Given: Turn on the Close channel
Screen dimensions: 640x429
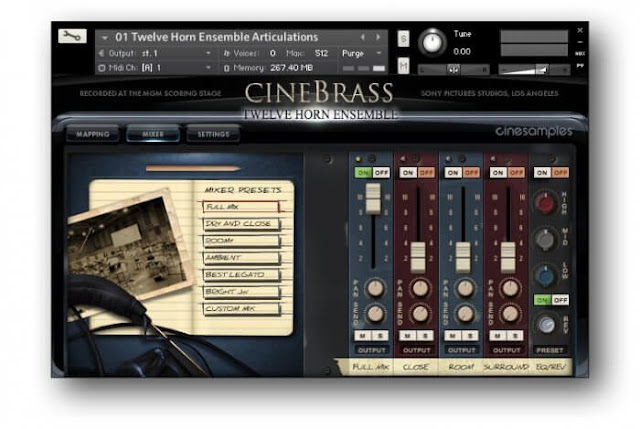Looking at the screenshot, I should tap(408, 173).
